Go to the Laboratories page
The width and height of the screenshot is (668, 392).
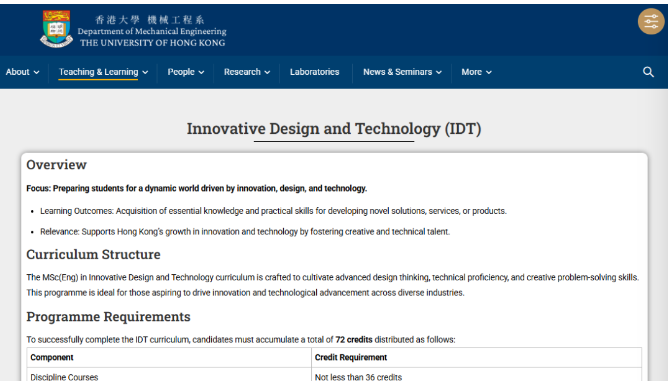[x=314, y=72]
